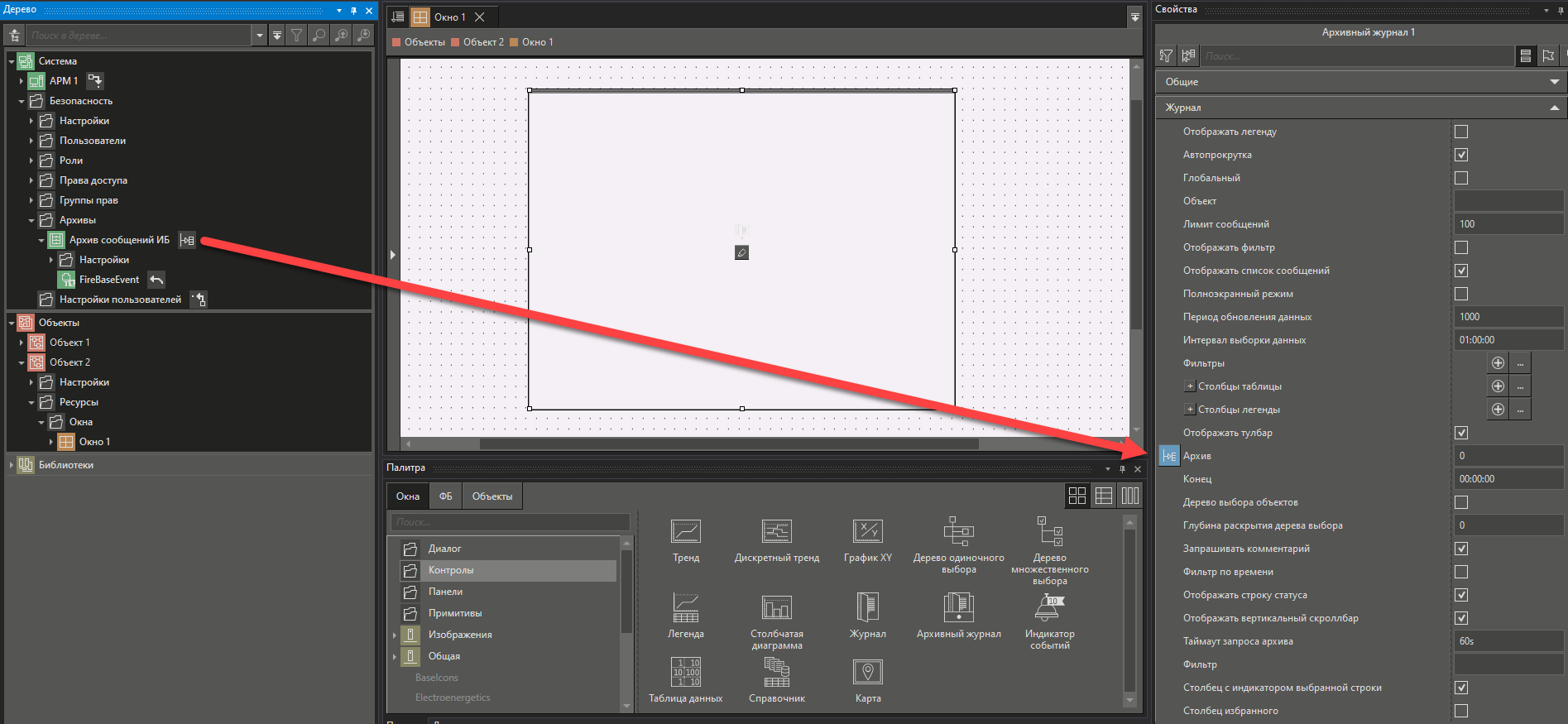1568x724 pixels.
Task: Open the Объекты palette tab
Action: click(x=491, y=496)
